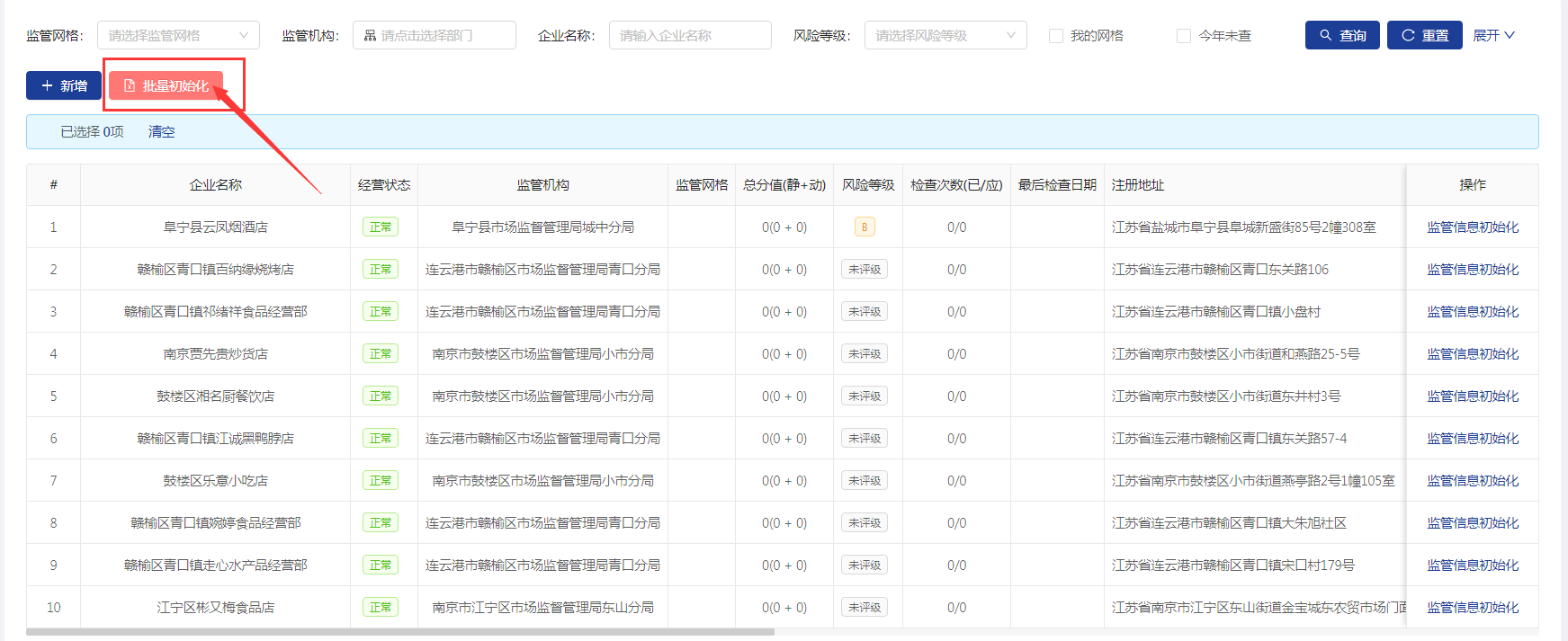Screen dimensions: 1568x641
Task: Click the horizontal scrollbar below the table
Action: 400,632
